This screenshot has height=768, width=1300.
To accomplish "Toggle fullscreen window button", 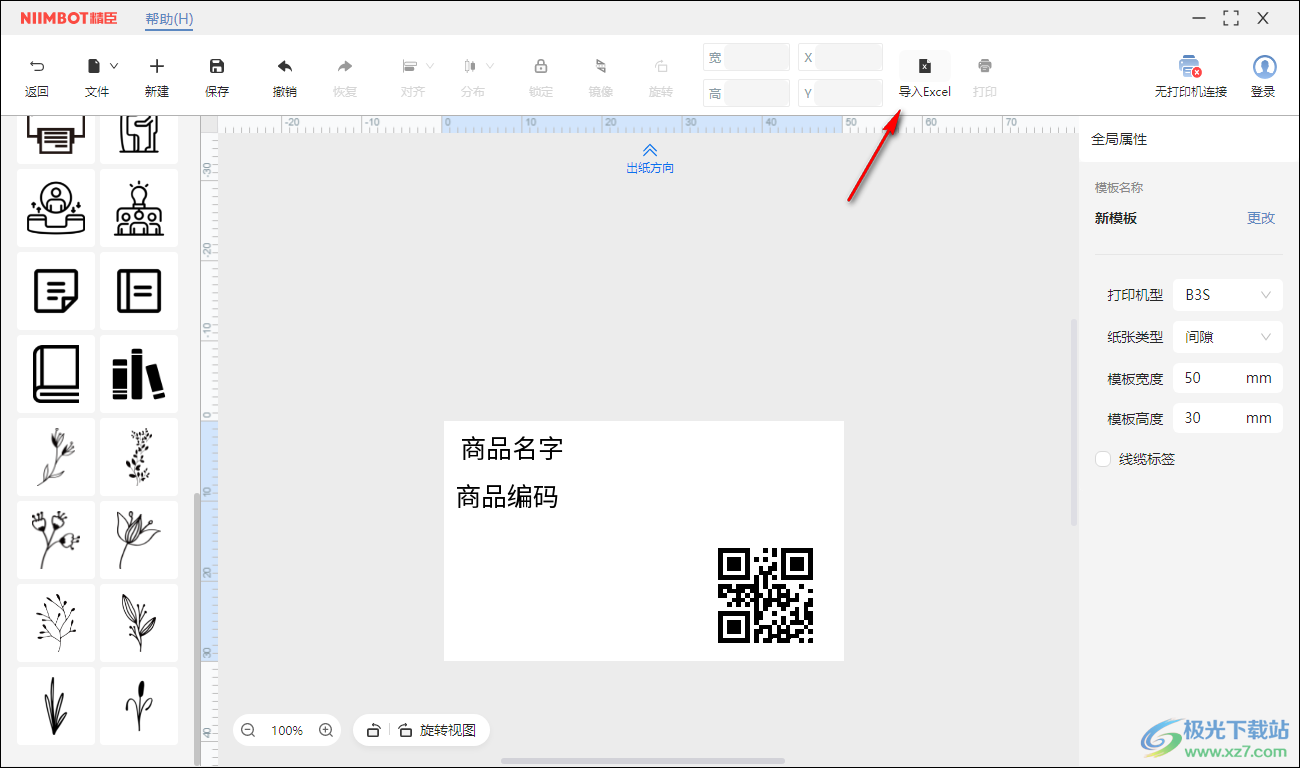I will point(1231,18).
